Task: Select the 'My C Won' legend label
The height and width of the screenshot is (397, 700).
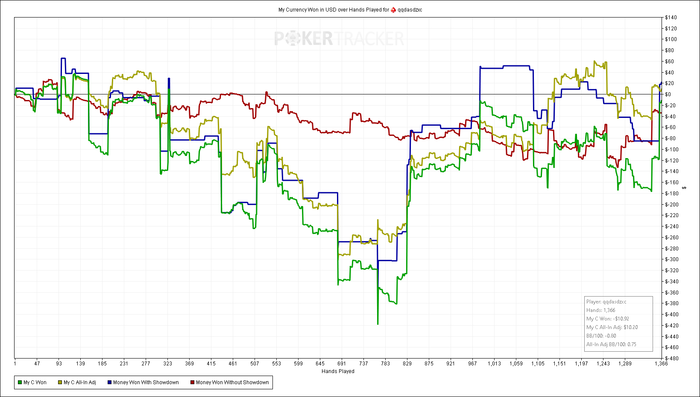Action: (35, 382)
